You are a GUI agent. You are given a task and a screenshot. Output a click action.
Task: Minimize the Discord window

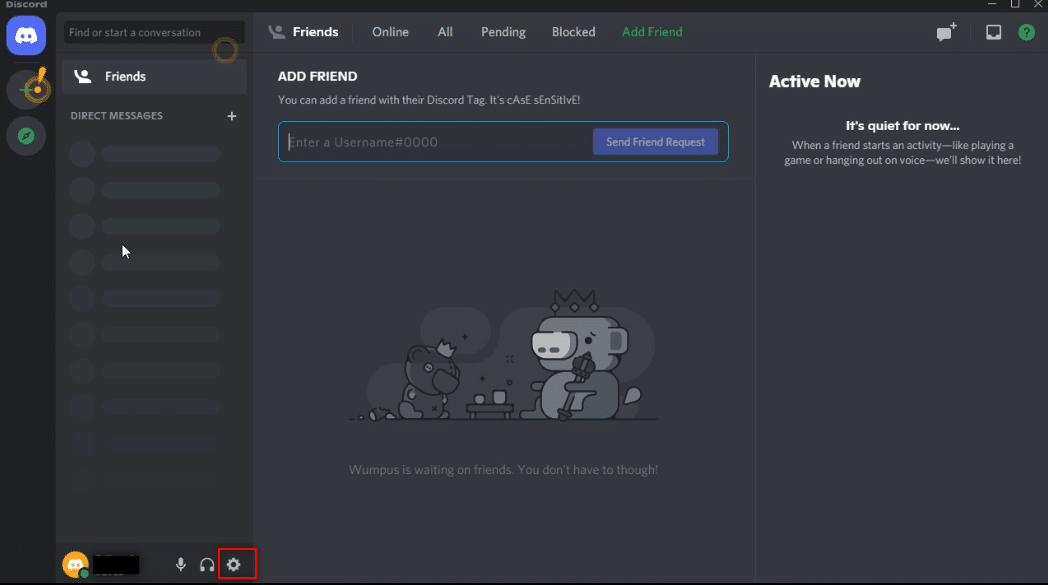pos(992,4)
